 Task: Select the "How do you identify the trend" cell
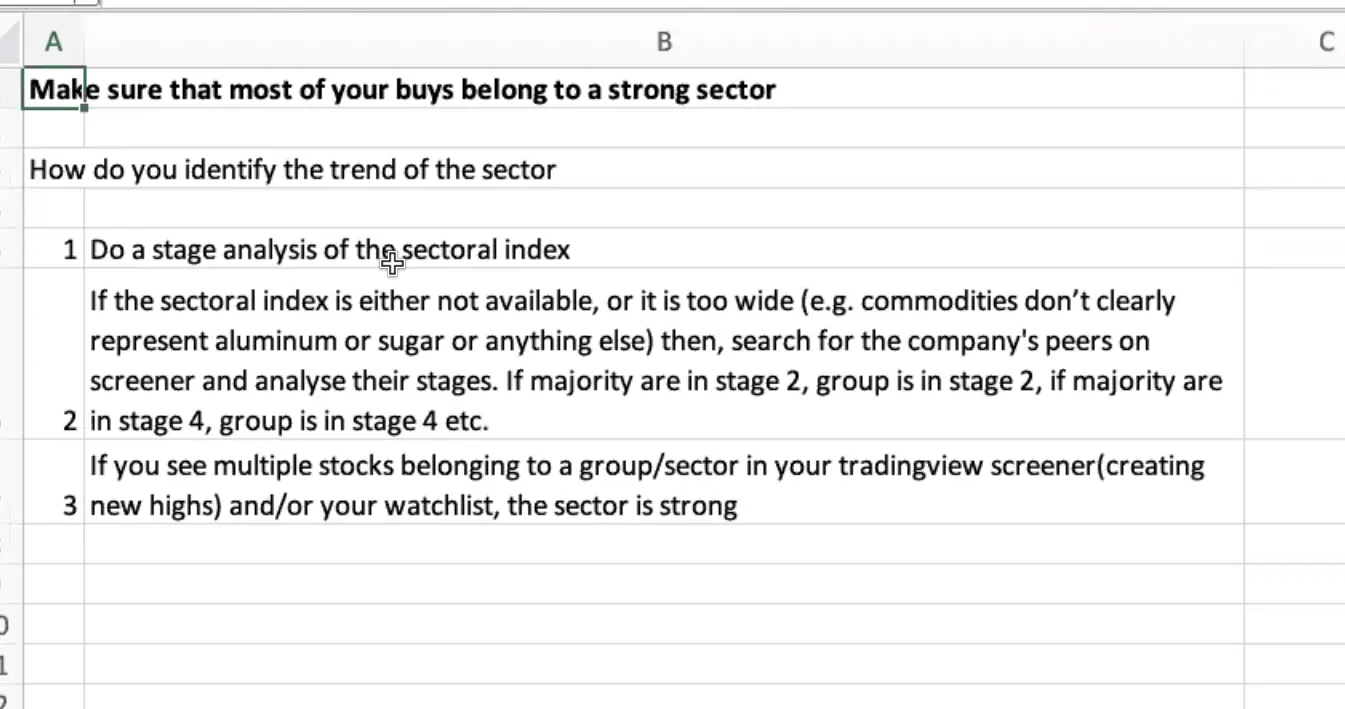click(53, 169)
